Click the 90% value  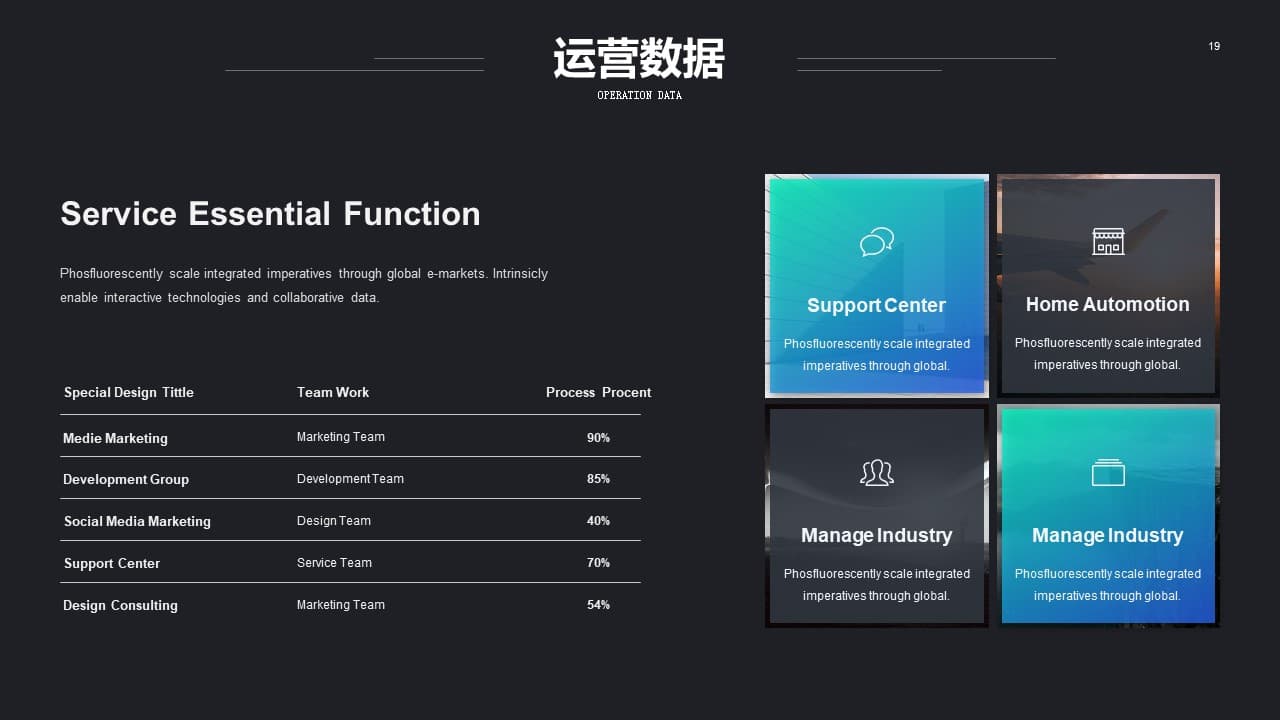pyautogui.click(x=598, y=438)
